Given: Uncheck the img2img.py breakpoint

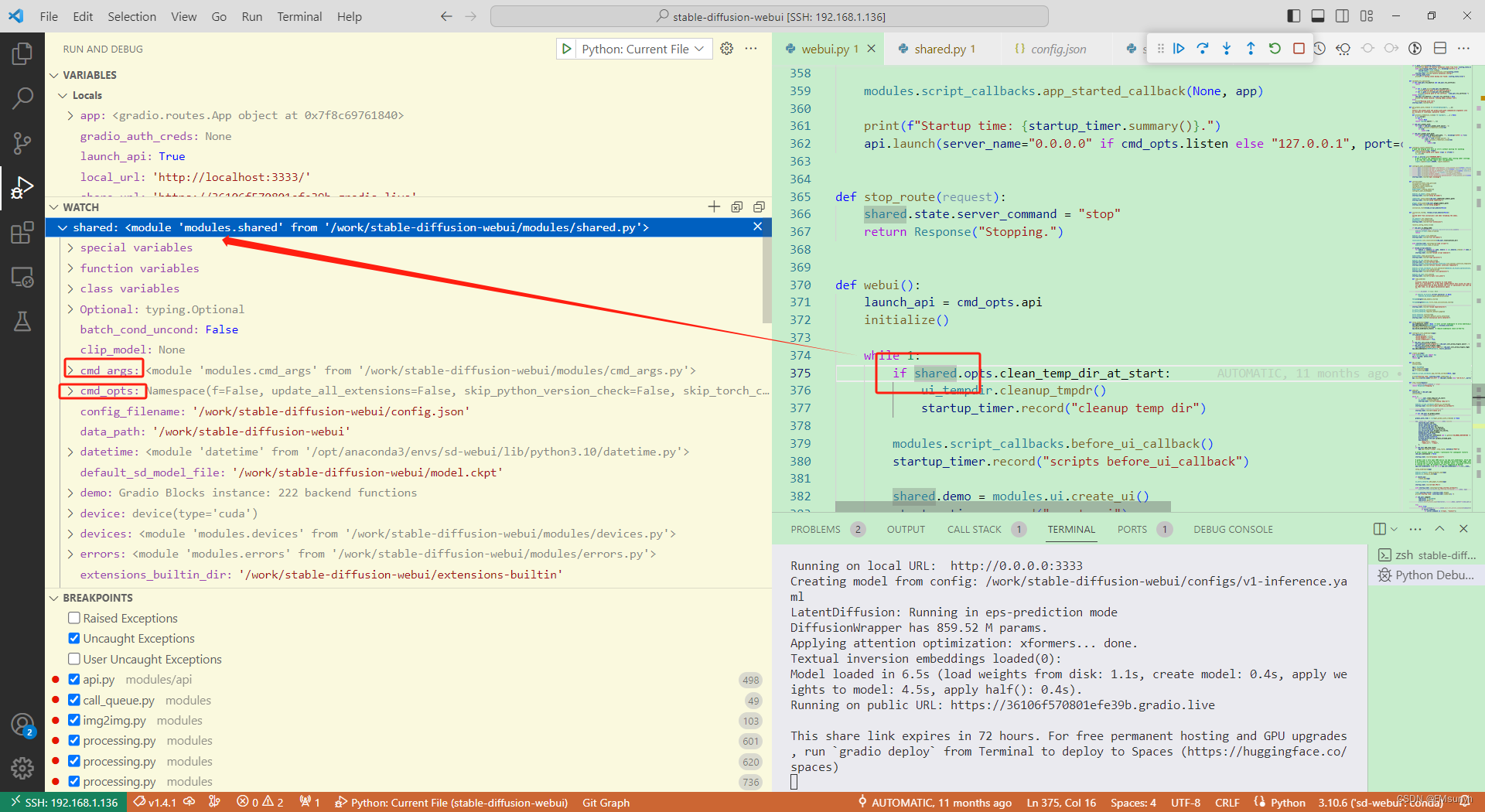Looking at the screenshot, I should (x=74, y=720).
